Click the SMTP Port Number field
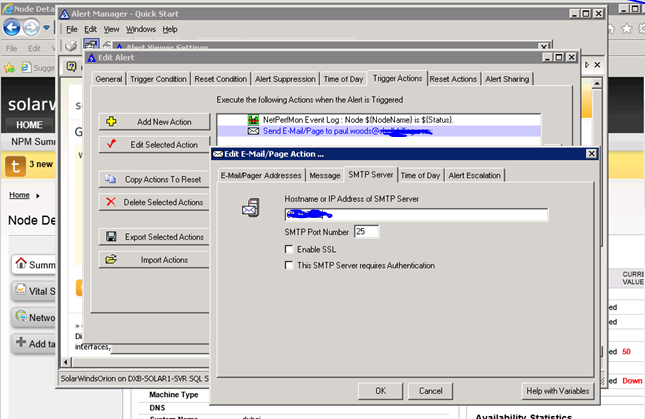Image resolution: width=645 pixels, height=419 pixels. [366, 231]
